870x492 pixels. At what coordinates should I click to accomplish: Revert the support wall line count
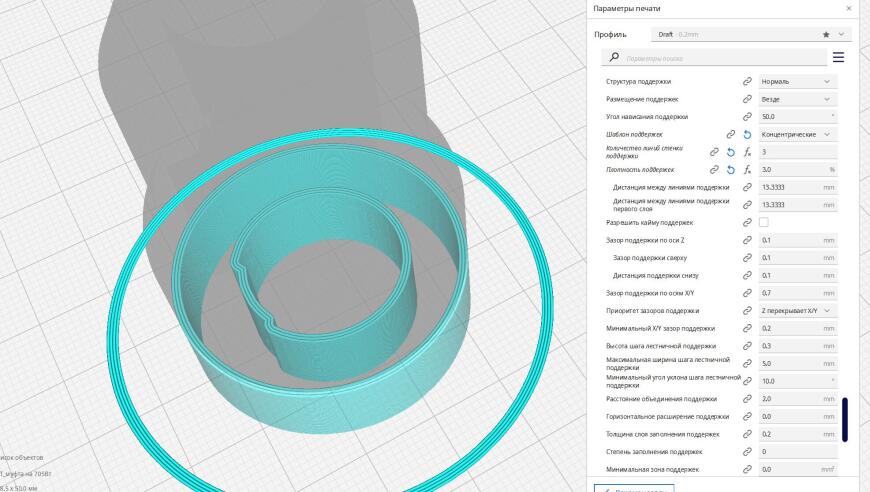click(730, 152)
